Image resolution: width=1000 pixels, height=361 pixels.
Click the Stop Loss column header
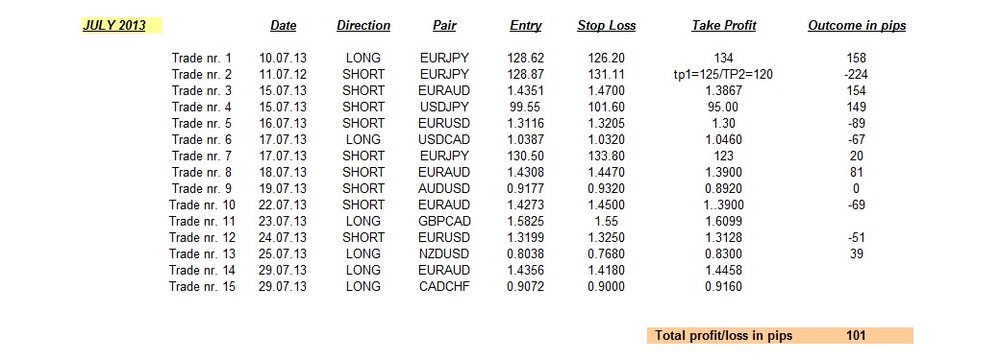click(607, 26)
